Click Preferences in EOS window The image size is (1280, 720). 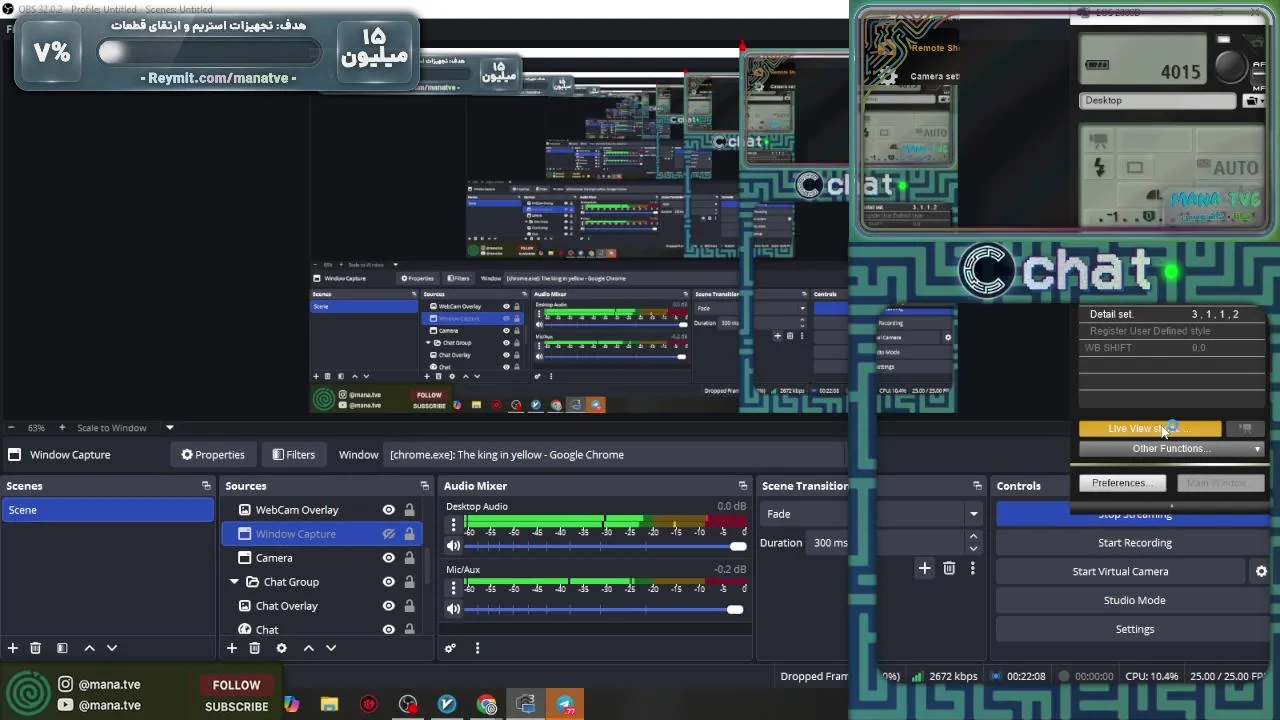tap(1121, 483)
